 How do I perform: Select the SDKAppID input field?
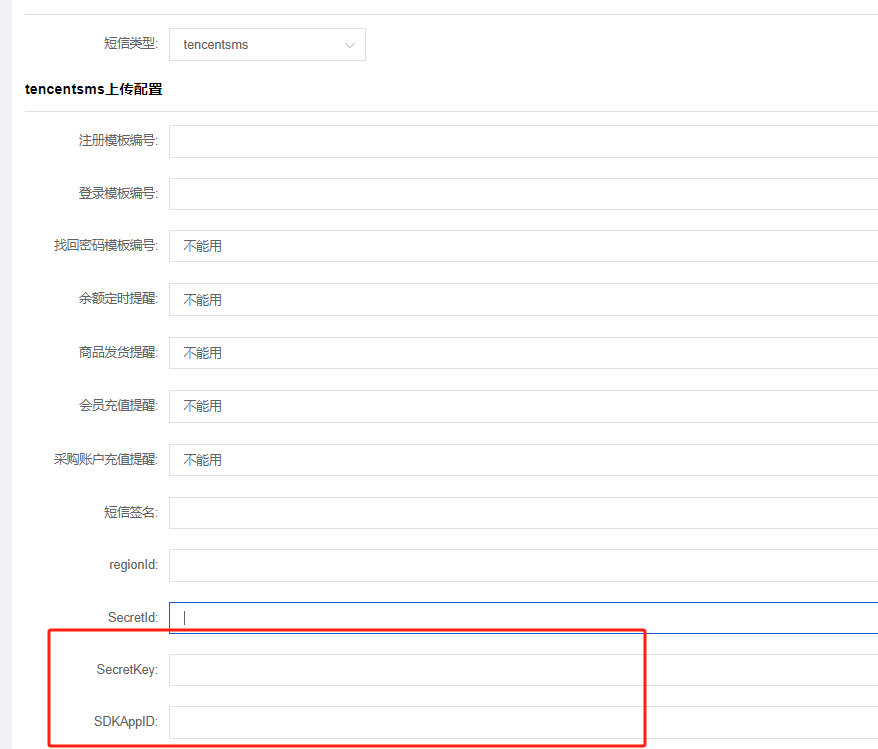coord(522,723)
